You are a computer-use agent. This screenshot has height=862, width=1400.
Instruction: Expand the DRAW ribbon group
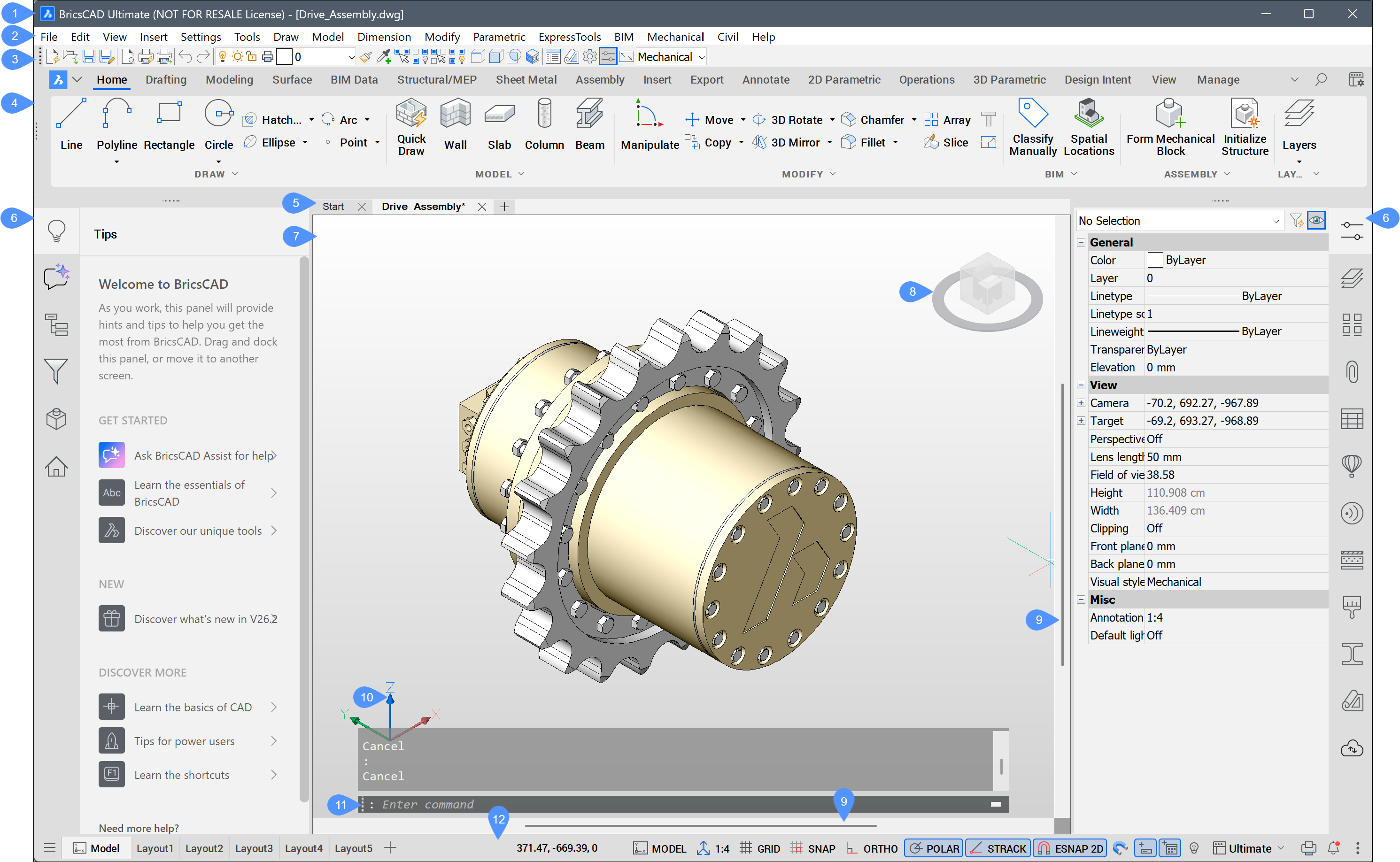pos(217,174)
